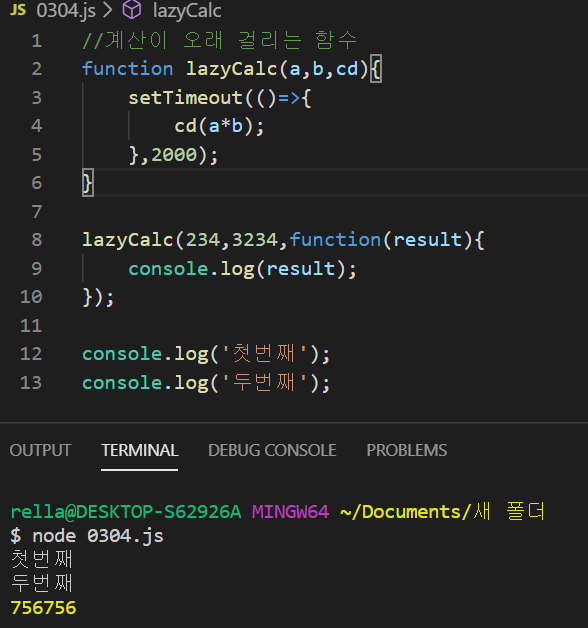Click the terminal command 'node 0304.js'
Image resolution: width=588 pixels, height=628 pixels.
pos(98,536)
